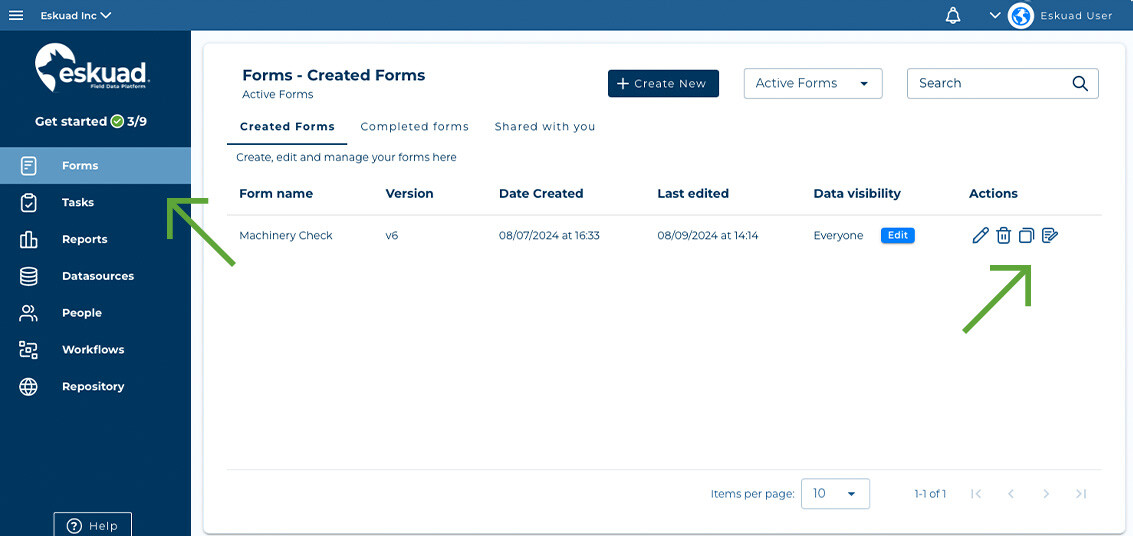The height and width of the screenshot is (536, 1133).
Task: Click the Forms - Created Forms heading
Action: (x=334, y=75)
